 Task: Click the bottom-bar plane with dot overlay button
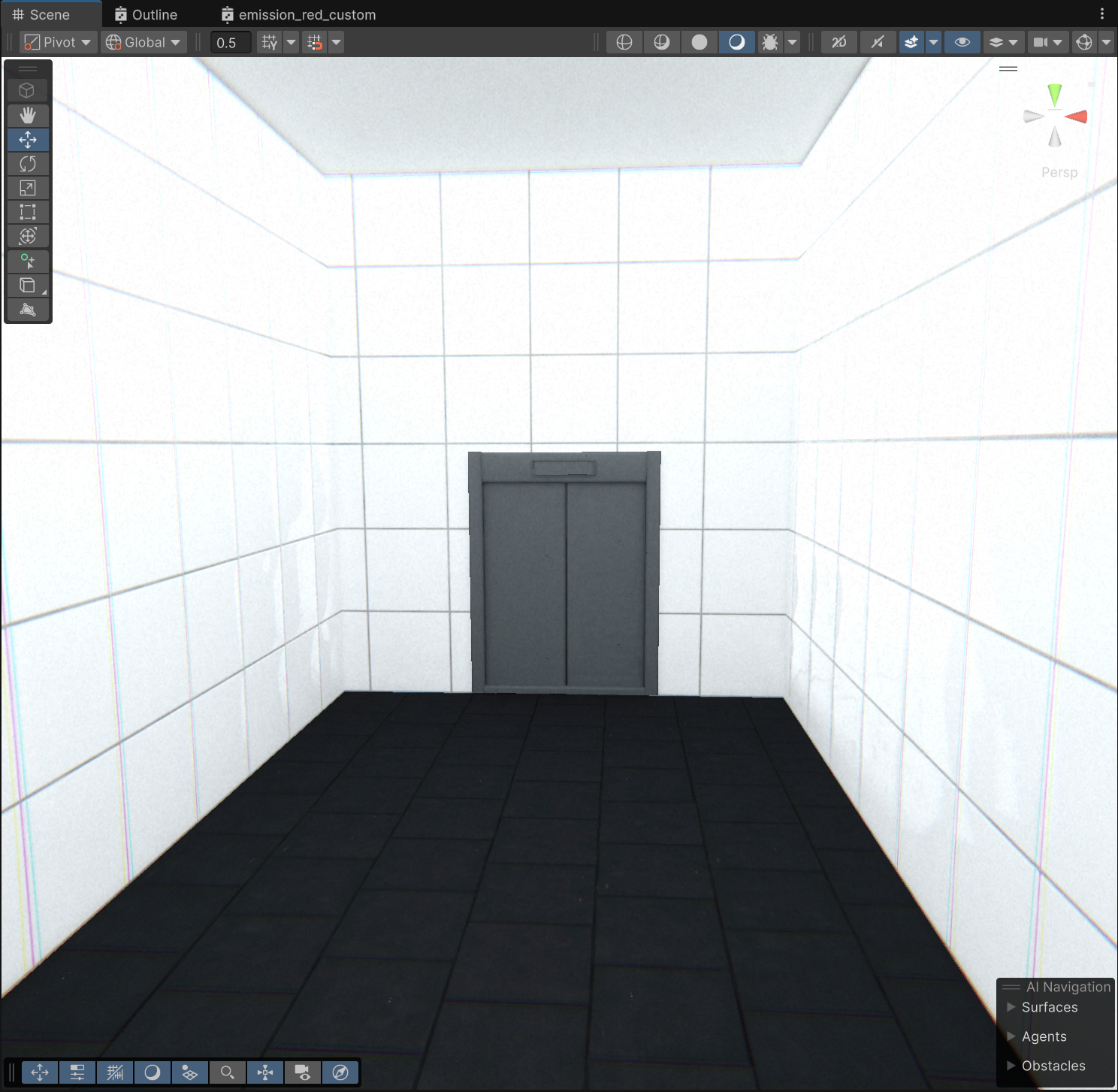190,1072
